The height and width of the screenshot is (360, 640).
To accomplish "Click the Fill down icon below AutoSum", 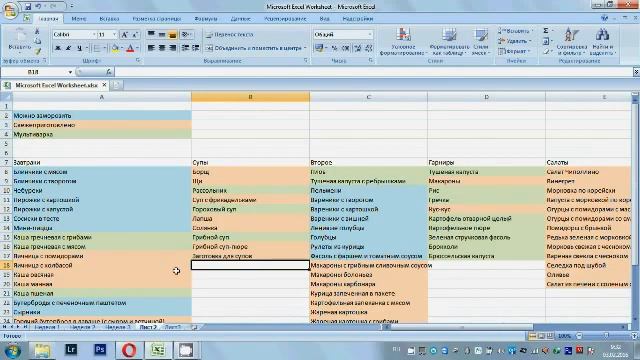I will [x=546, y=41].
